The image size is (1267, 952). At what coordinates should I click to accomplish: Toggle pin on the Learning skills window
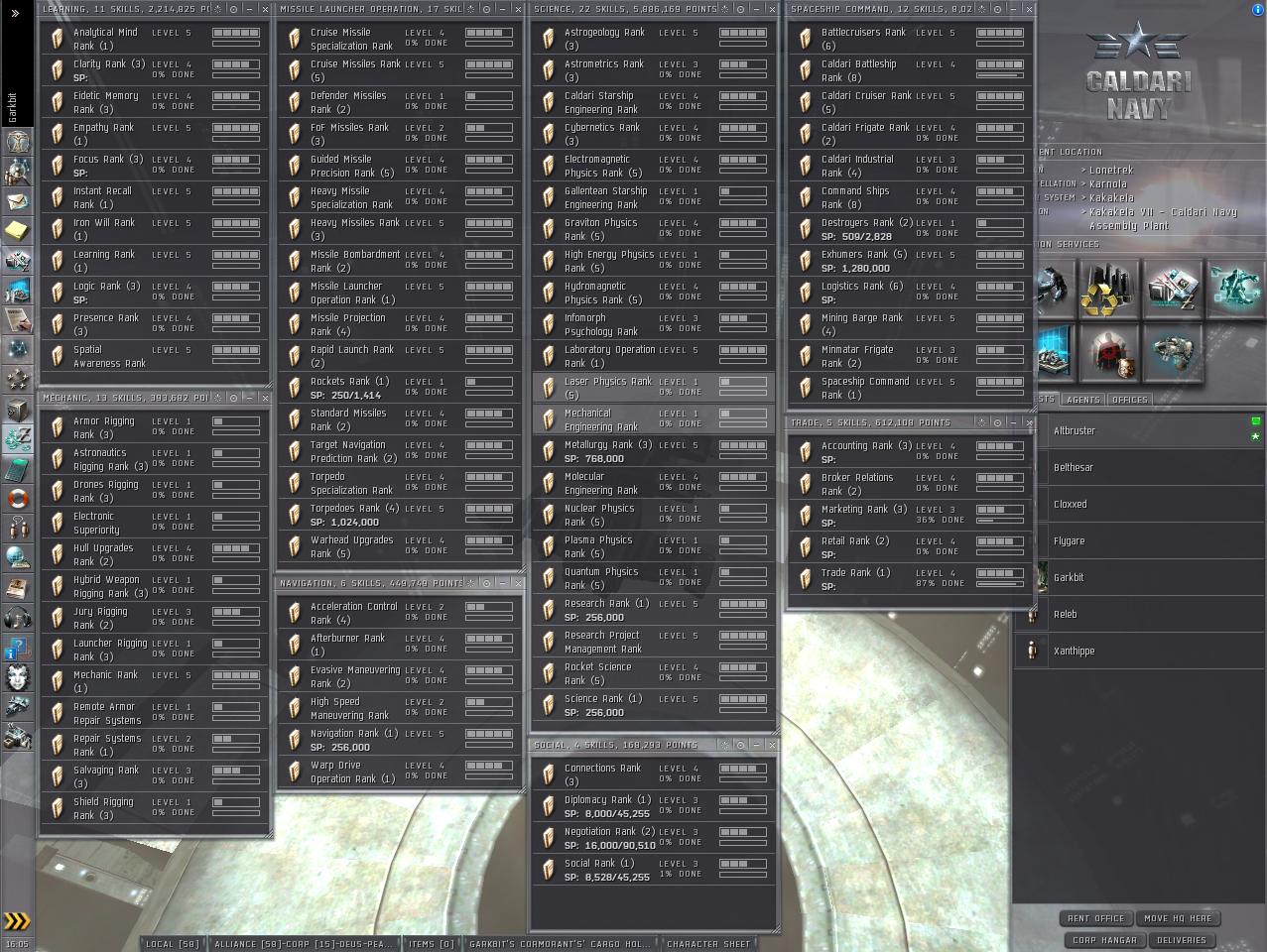(x=220, y=9)
